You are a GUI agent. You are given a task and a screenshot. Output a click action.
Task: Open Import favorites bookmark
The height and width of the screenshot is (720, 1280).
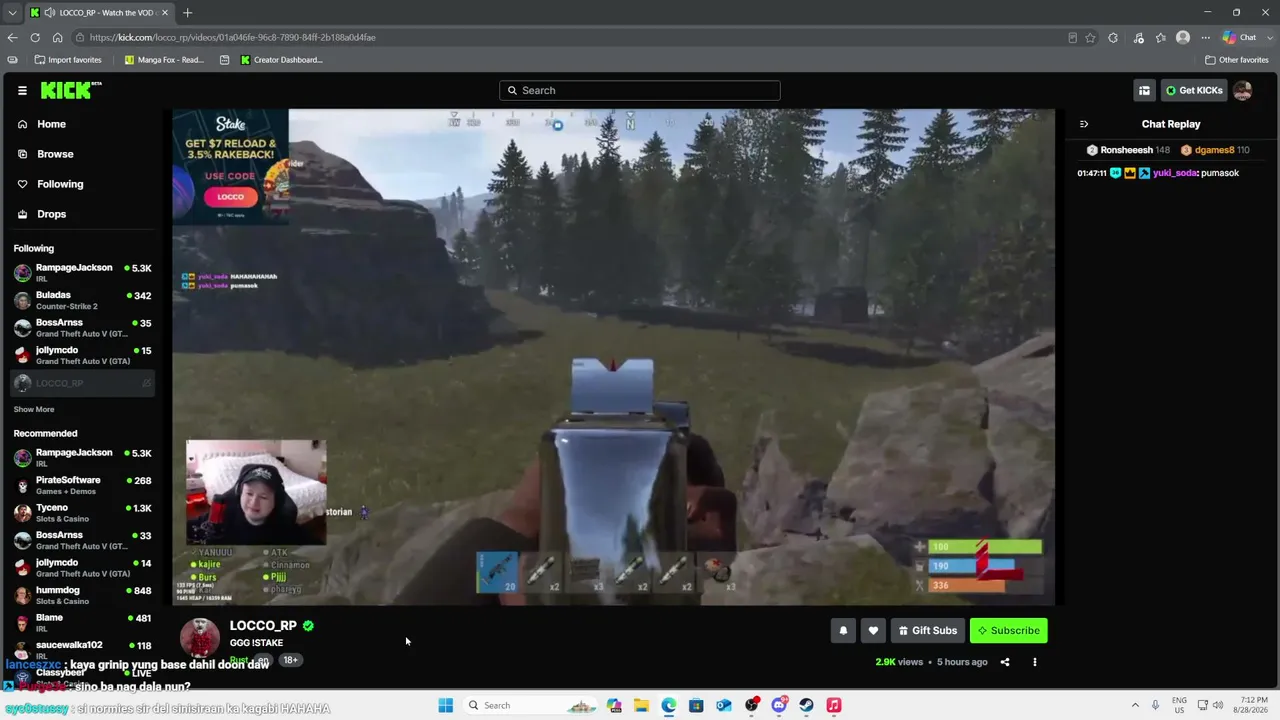click(68, 60)
